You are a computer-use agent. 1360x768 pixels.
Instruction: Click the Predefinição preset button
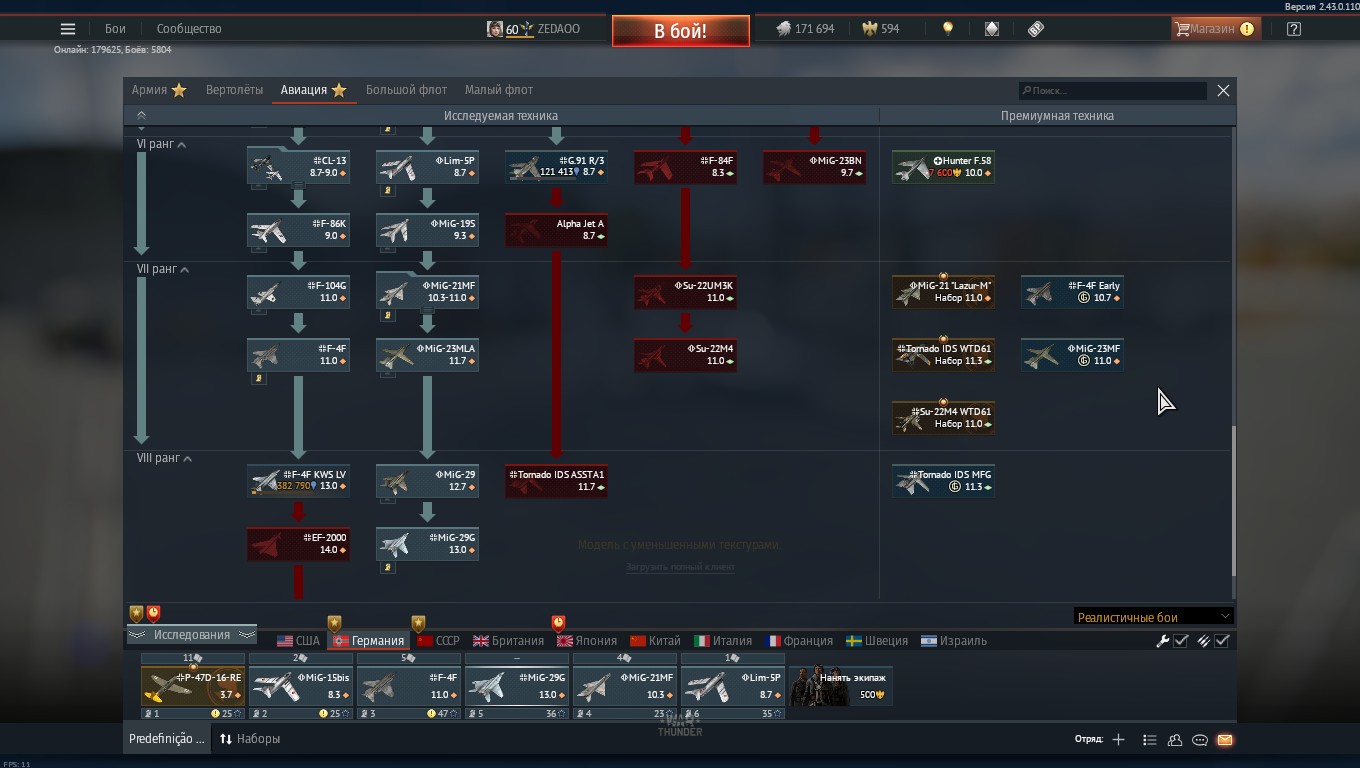(166, 739)
